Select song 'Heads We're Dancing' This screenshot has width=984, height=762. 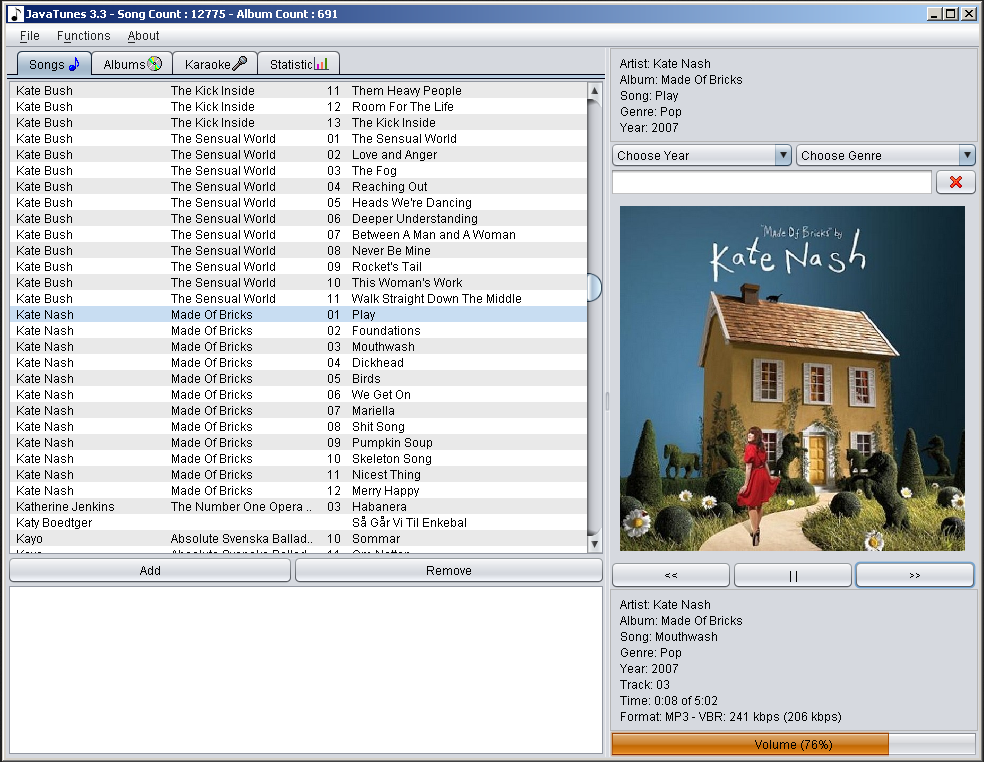299,203
